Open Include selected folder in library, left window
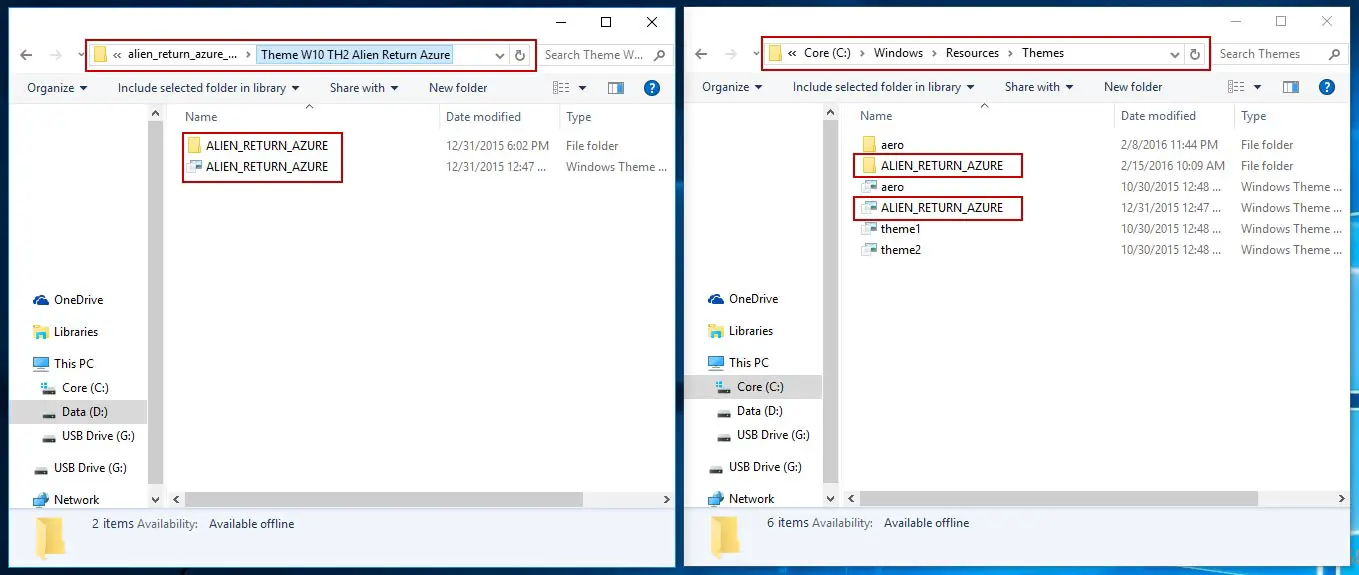 pos(208,88)
